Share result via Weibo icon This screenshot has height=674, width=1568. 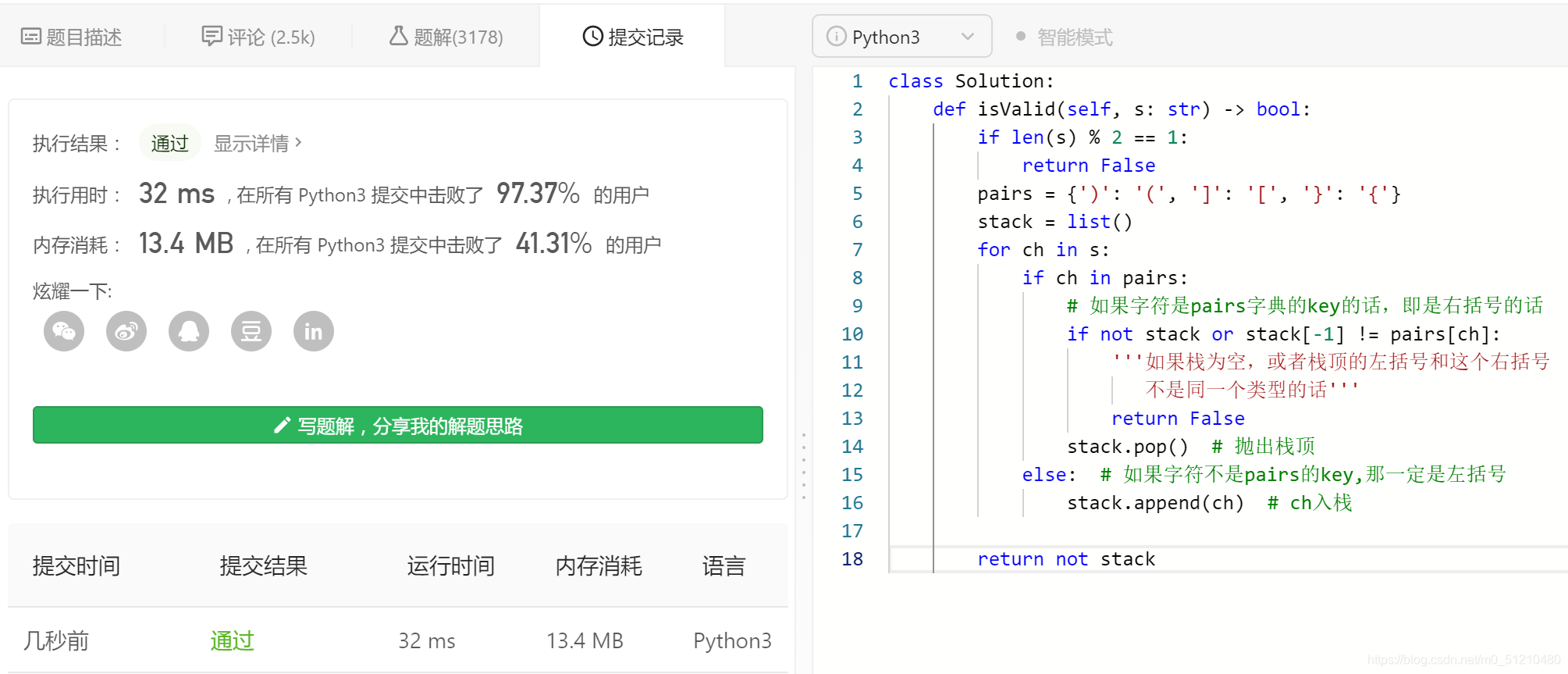tap(126, 332)
